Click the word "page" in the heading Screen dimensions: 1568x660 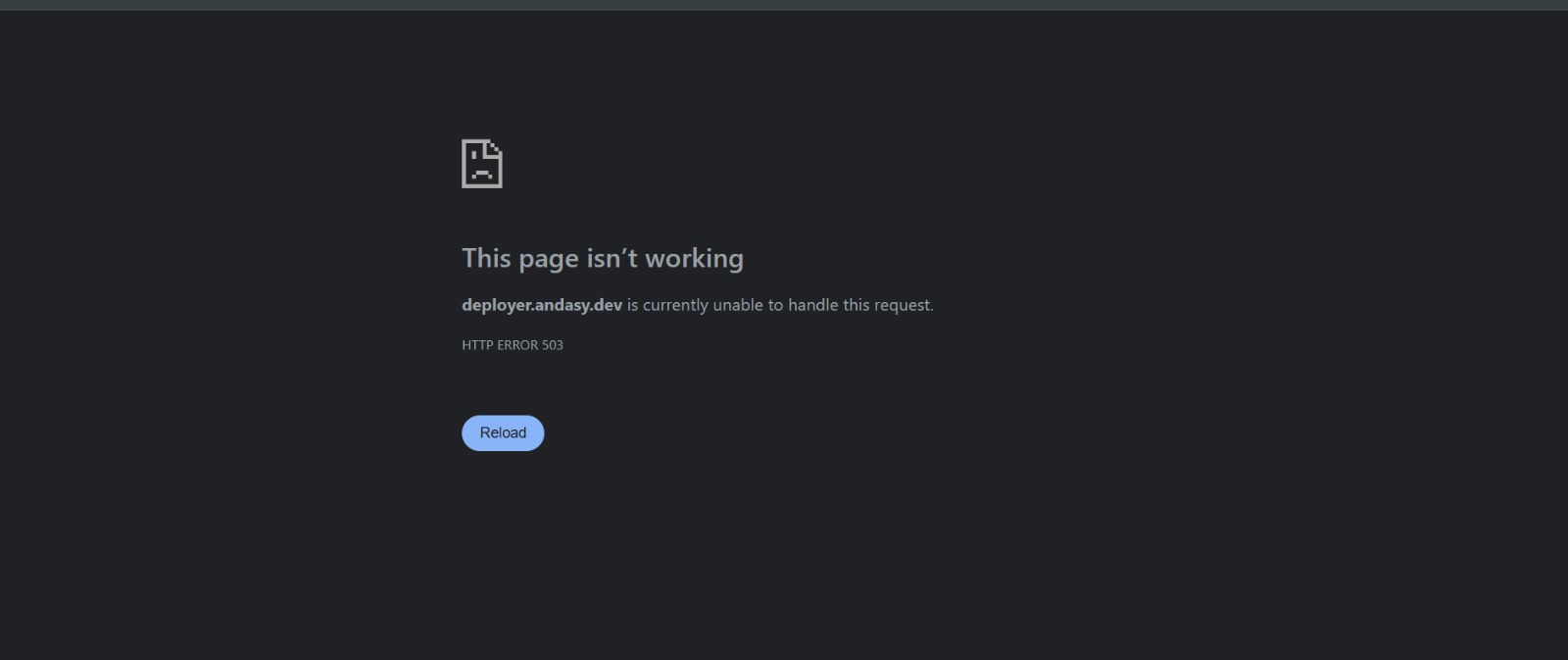click(549, 260)
